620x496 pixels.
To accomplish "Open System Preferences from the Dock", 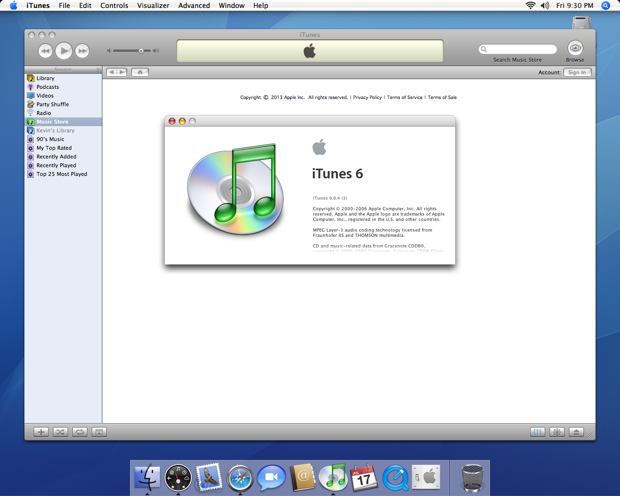I will pyautogui.click(x=426, y=477).
